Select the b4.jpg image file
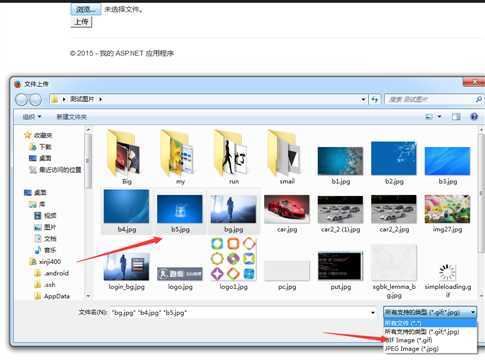Viewport: 485px width, 360px height. click(127, 211)
